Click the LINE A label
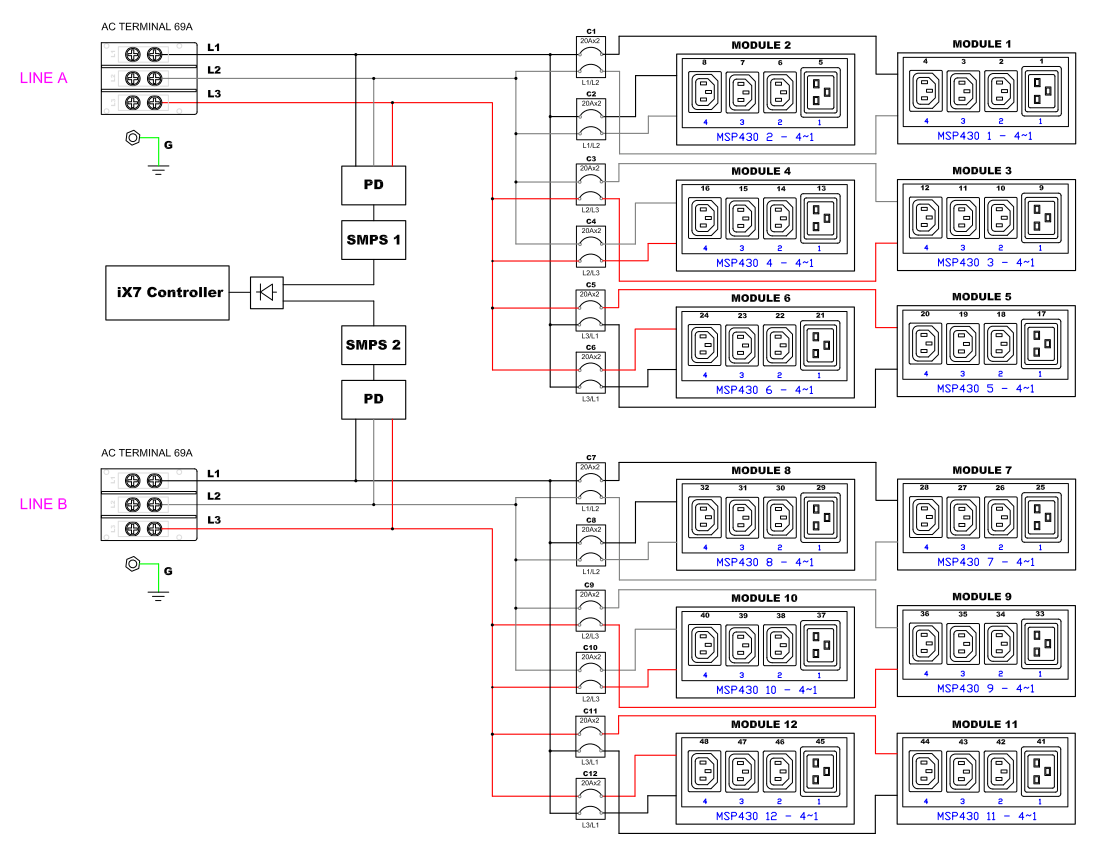This screenshot has height=853, width=1101. click(x=44, y=78)
